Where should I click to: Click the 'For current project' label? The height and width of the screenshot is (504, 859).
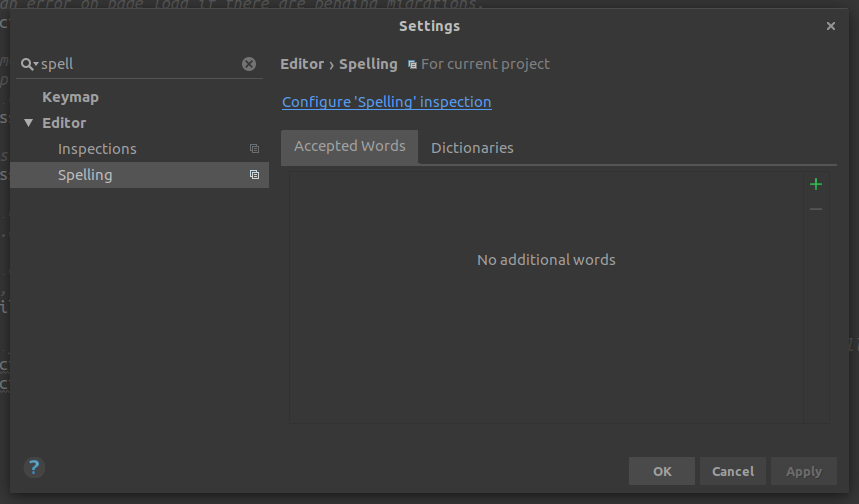click(485, 64)
